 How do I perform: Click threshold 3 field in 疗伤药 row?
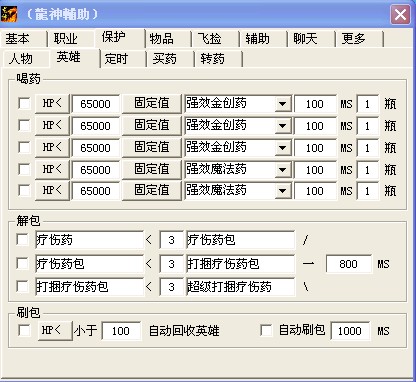(x=171, y=240)
